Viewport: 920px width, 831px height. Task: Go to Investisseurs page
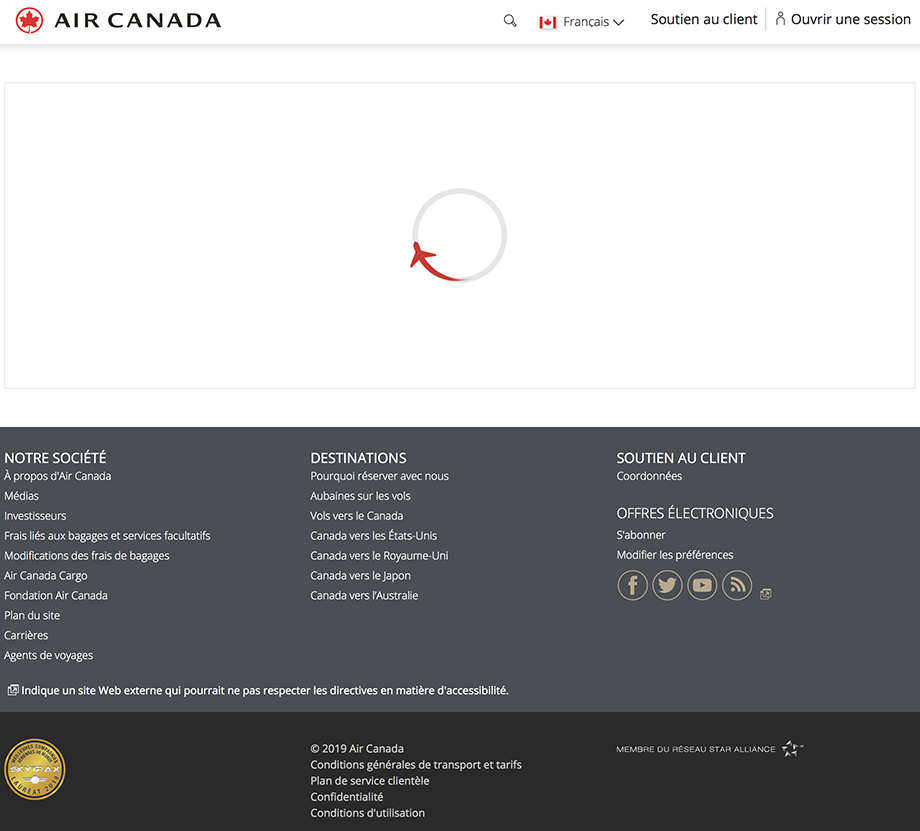tap(35, 516)
